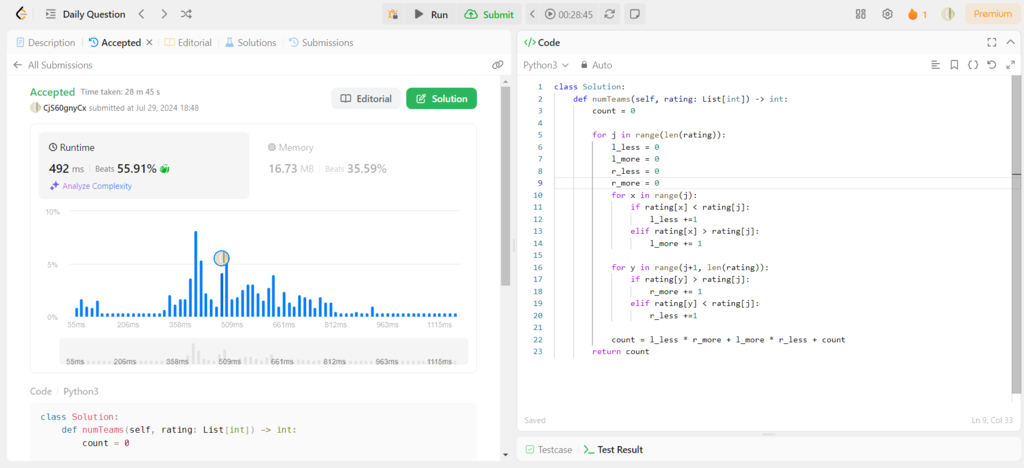Click the curly braces icon

(973, 65)
